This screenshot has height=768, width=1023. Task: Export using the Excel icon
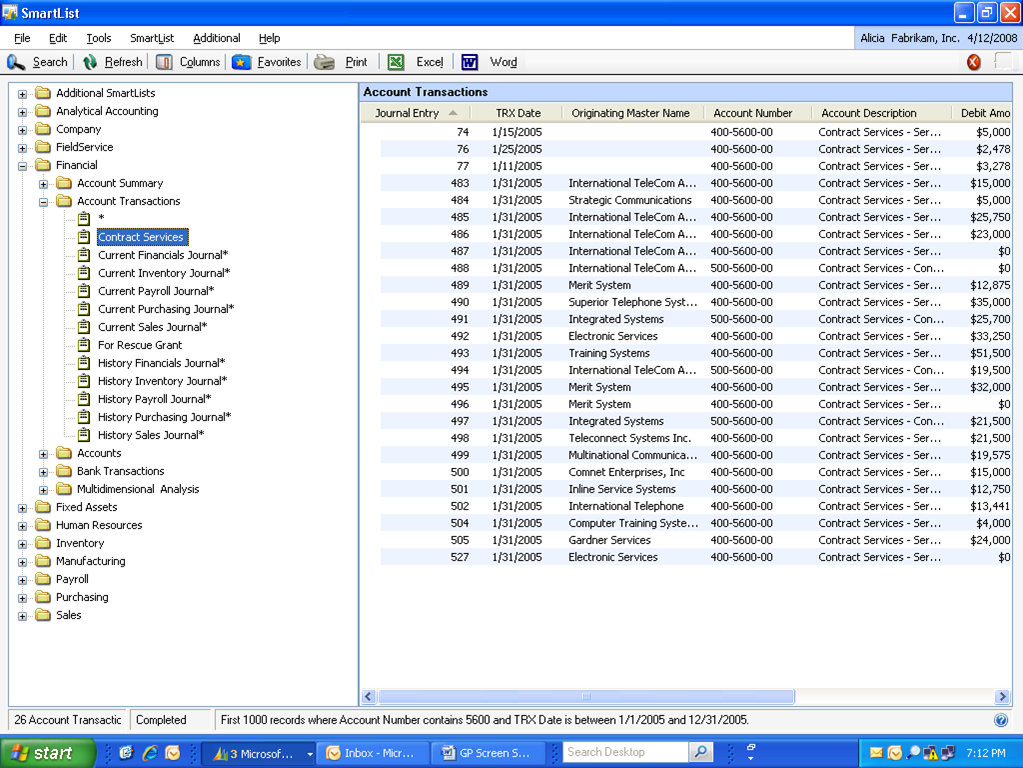(395, 62)
